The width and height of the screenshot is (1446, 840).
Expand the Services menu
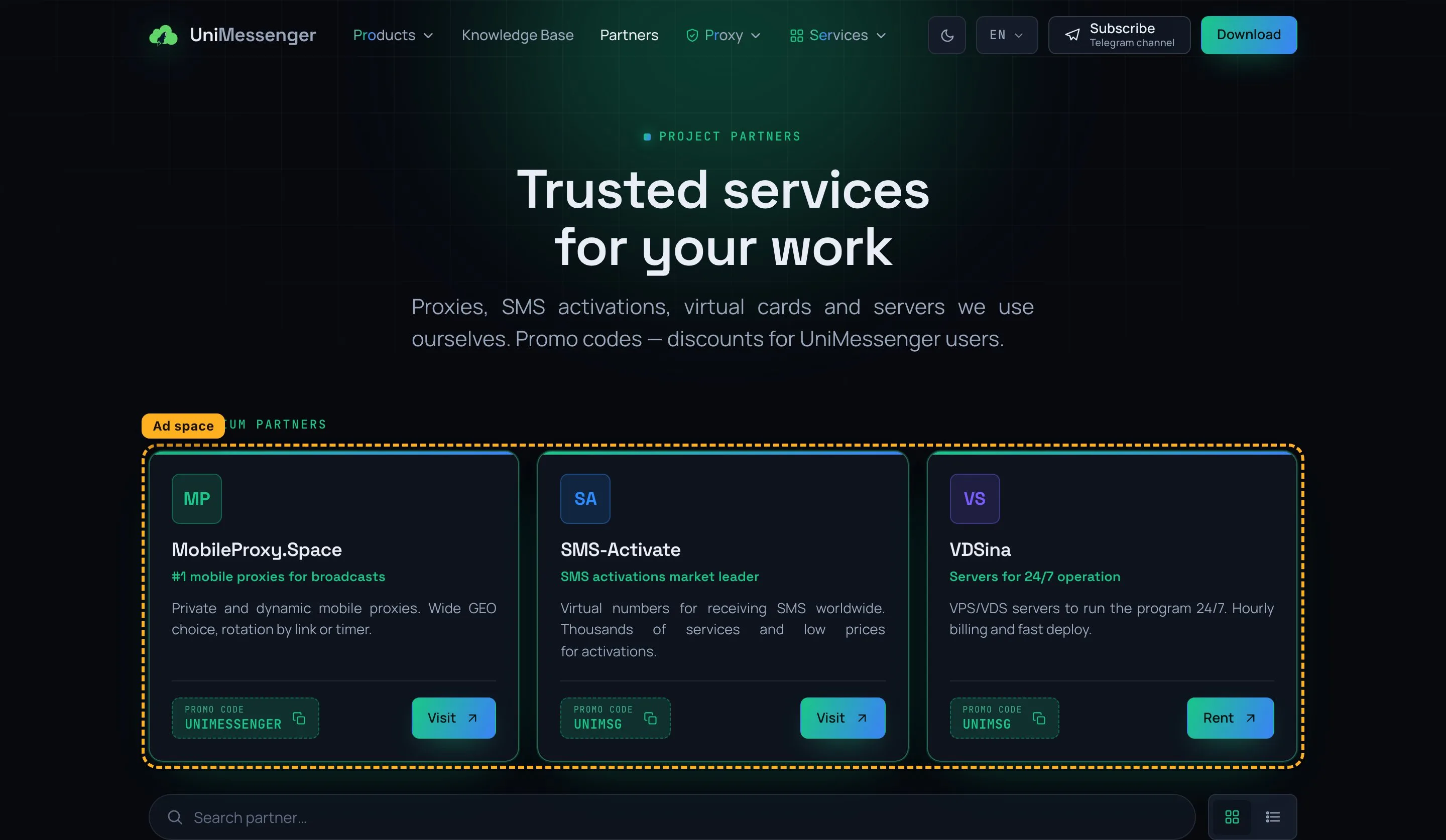tap(838, 35)
